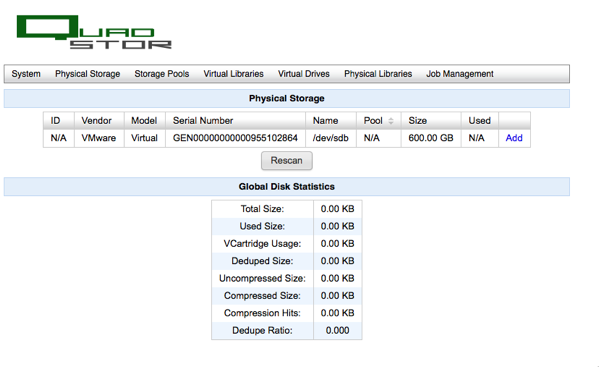Select the 0.000 Dedupe Ratio value

337,330
